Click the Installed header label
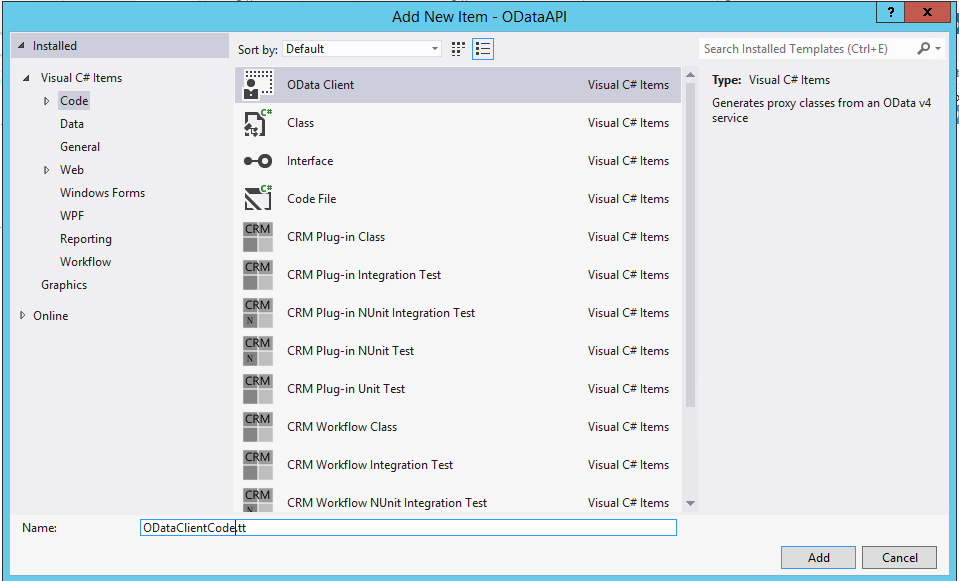Screen dimensions: 959x581 (x=54, y=46)
